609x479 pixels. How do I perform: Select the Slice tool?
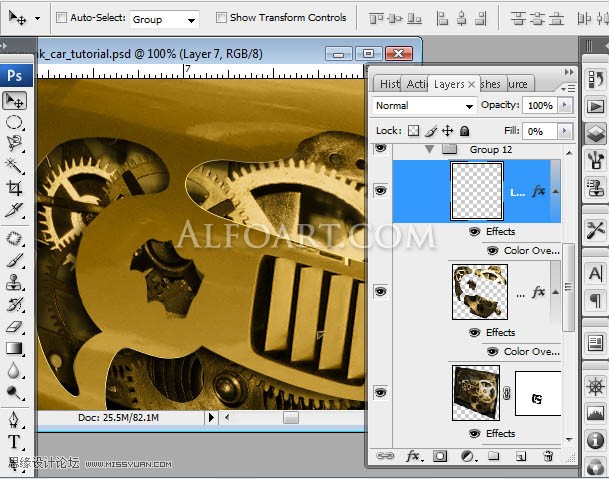pos(15,210)
